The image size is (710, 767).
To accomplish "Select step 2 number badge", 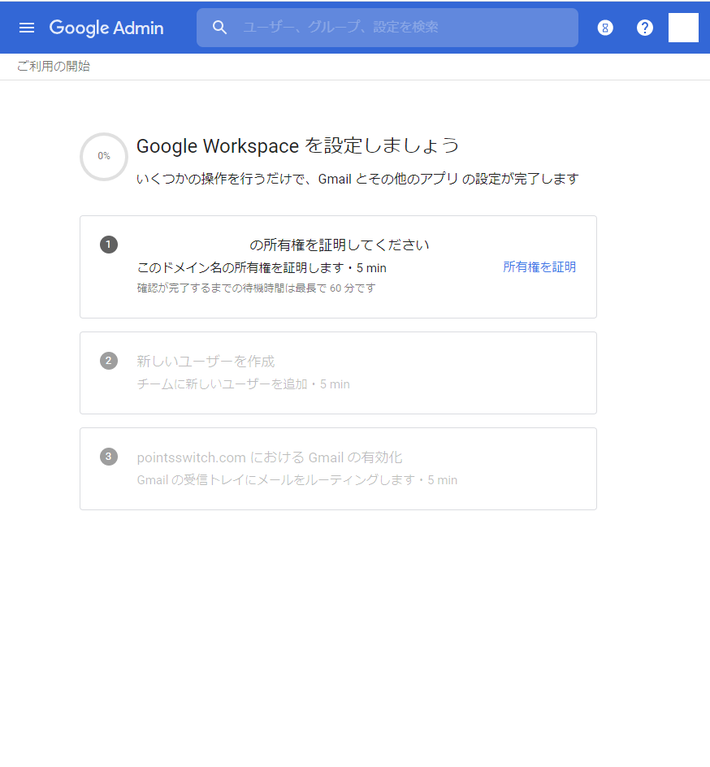I will (109, 361).
